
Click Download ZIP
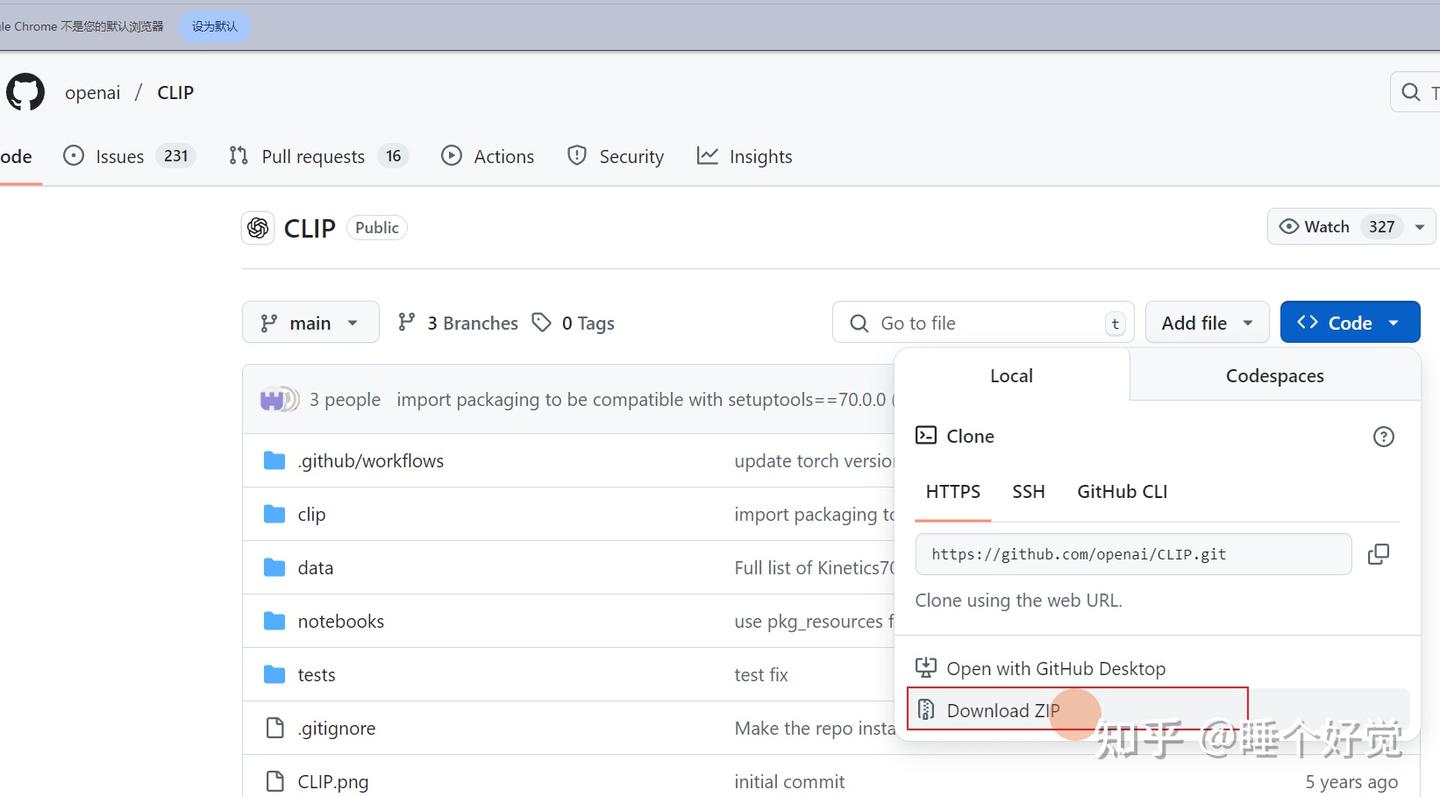tap(1002, 710)
